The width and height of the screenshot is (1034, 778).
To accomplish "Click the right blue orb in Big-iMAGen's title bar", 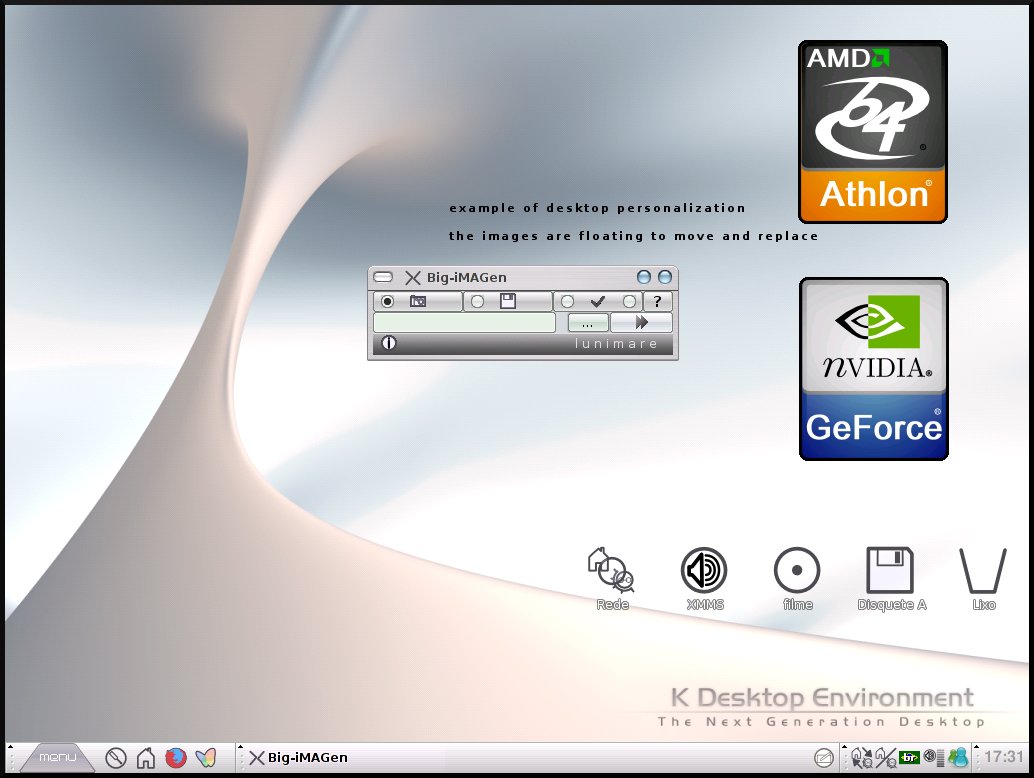I will click(665, 277).
